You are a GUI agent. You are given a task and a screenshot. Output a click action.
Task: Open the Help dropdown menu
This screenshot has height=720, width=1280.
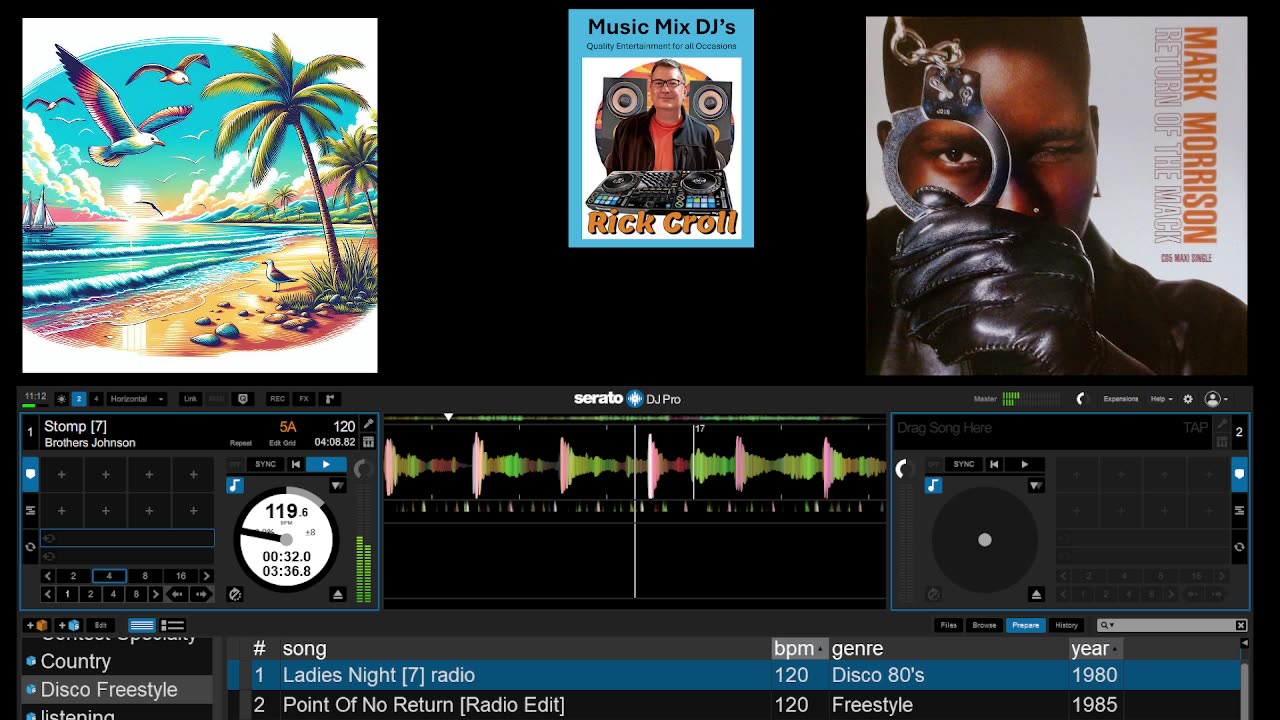pos(1161,399)
